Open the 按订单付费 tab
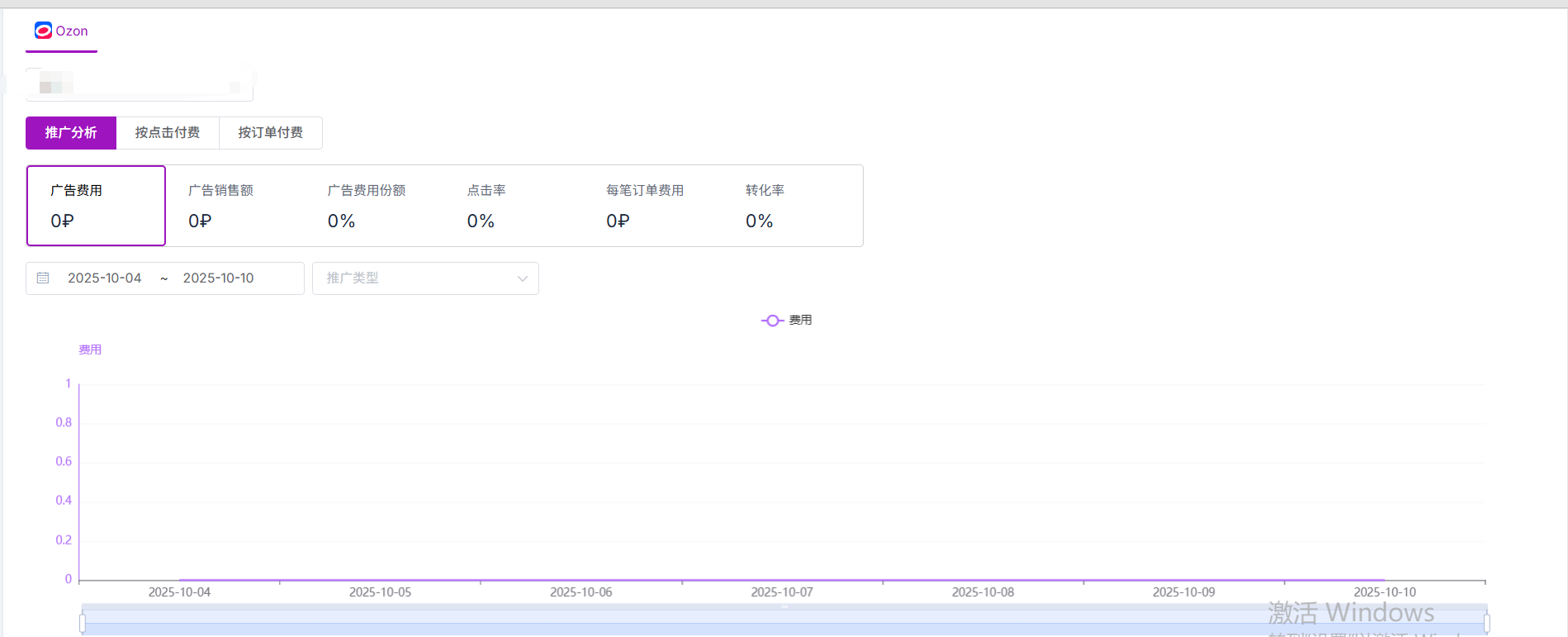The height and width of the screenshot is (637, 1568). [x=270, y=133]
